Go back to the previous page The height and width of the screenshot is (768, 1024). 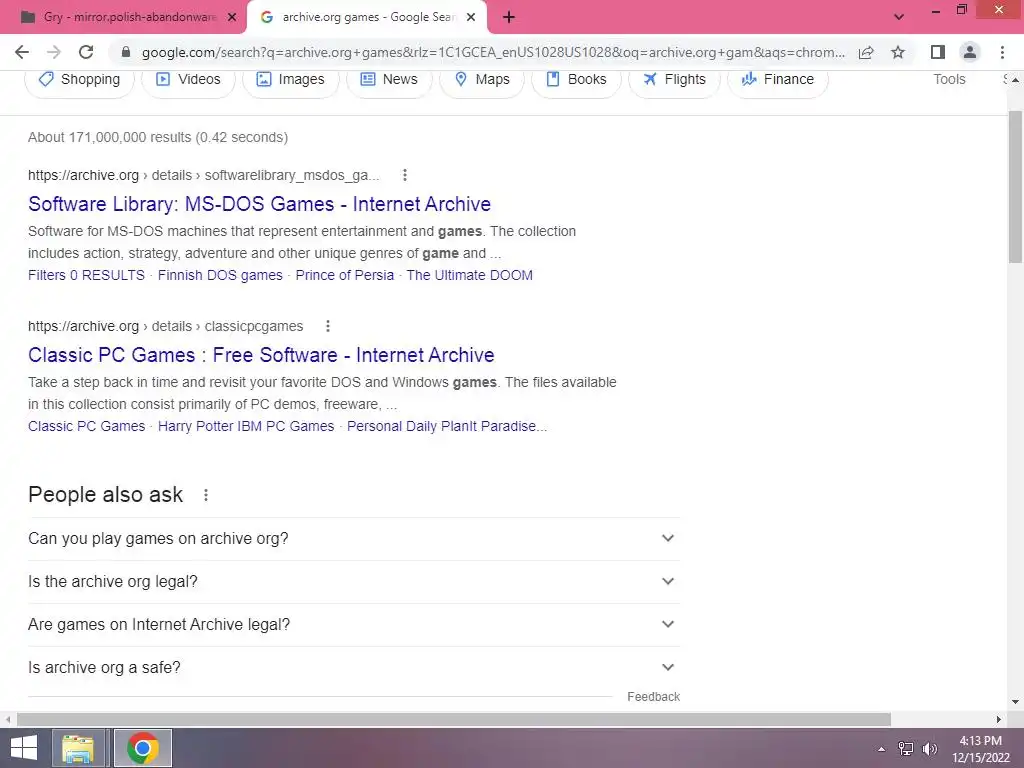coord(22,52)
